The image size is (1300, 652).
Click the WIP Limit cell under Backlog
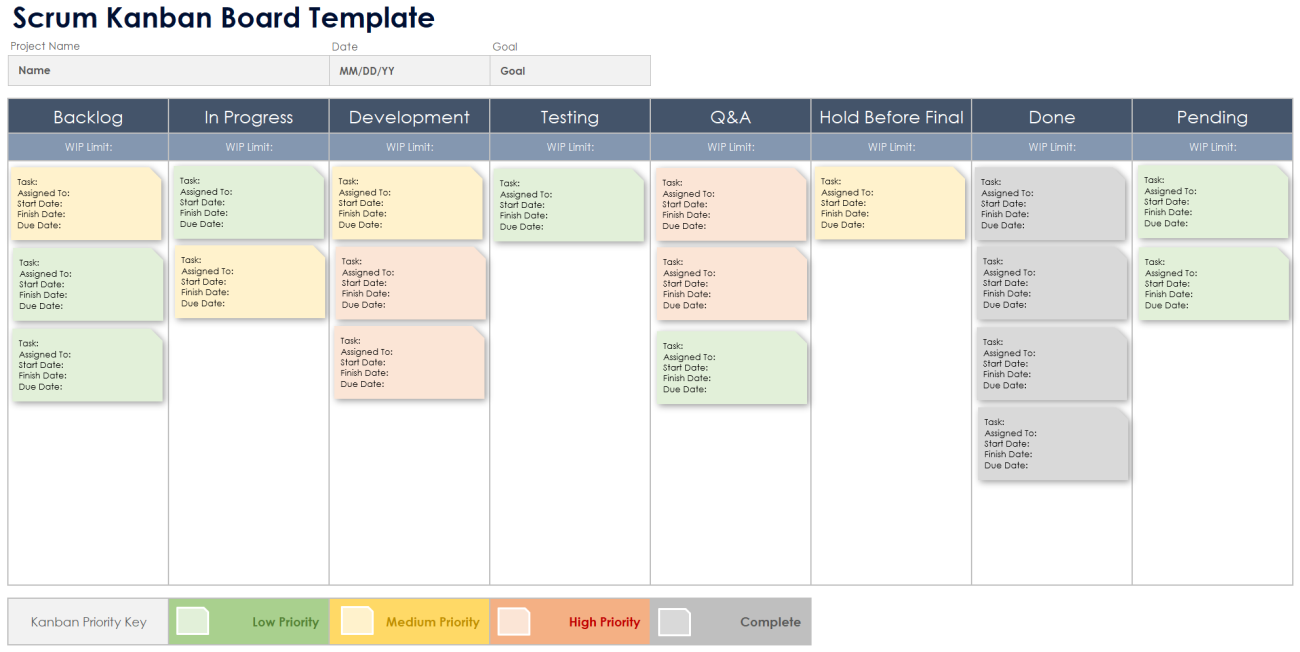pos(88,146)
